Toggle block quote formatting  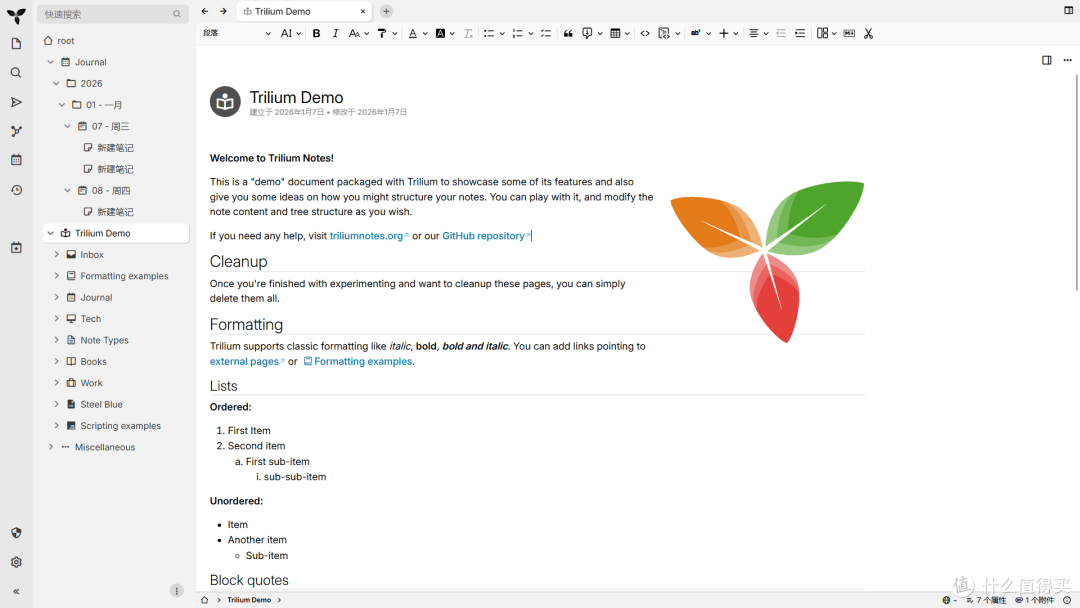[568, 33]
